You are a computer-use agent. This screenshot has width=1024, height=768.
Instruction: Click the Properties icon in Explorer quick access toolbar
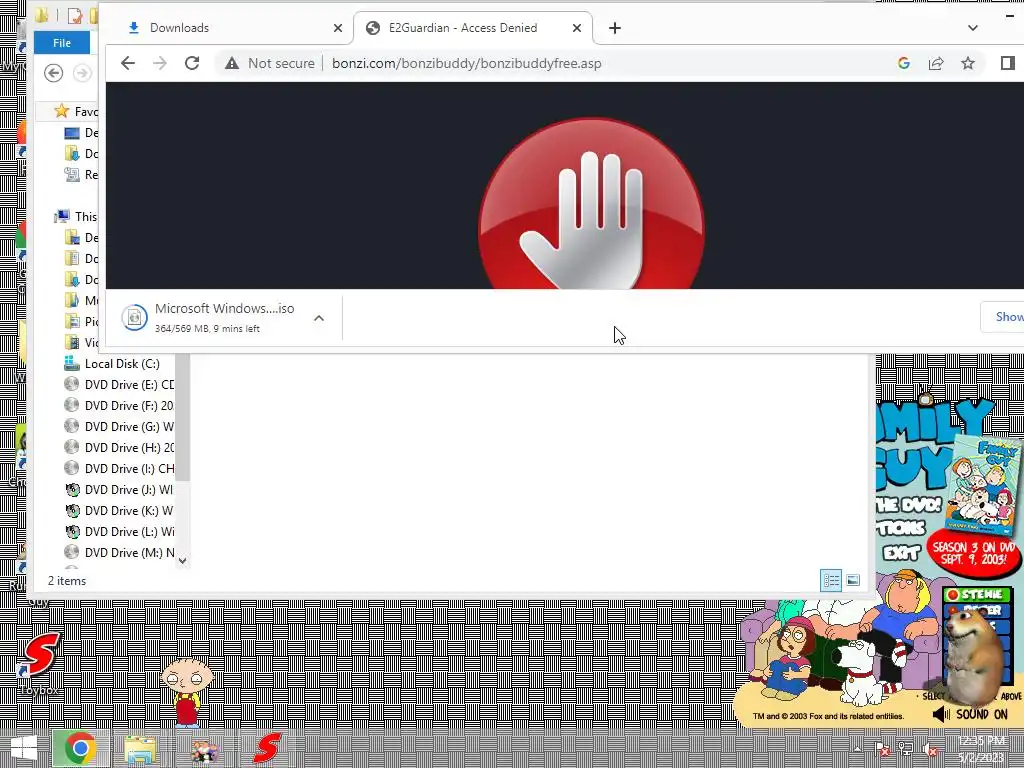[x=74, y=15]
